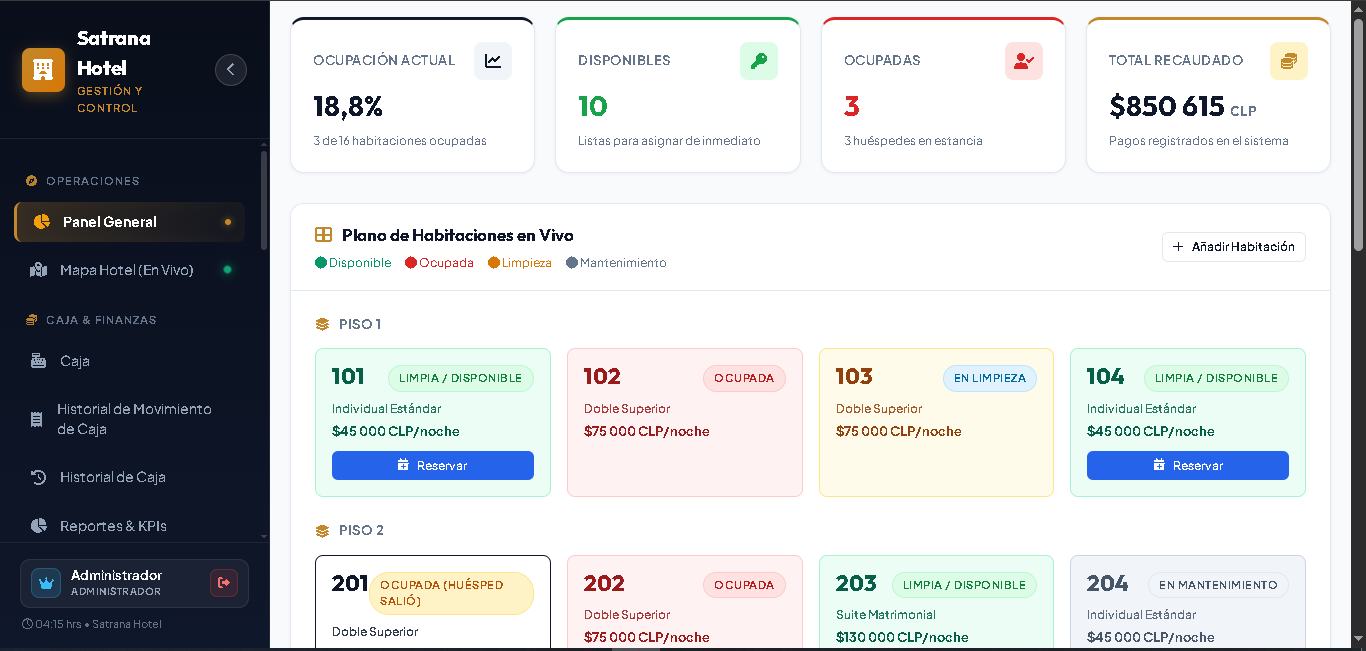Click the user-check icon in Ocupadas card
Screen dimensions: 1366x651
(x=1024, y=61)
